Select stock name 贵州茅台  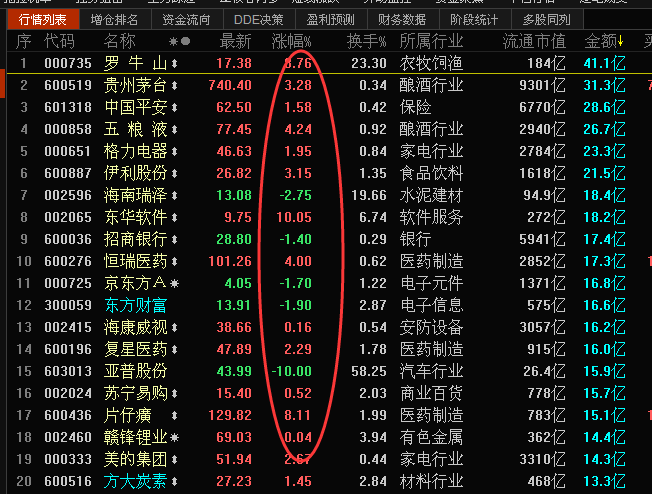[x=136, y=85]
